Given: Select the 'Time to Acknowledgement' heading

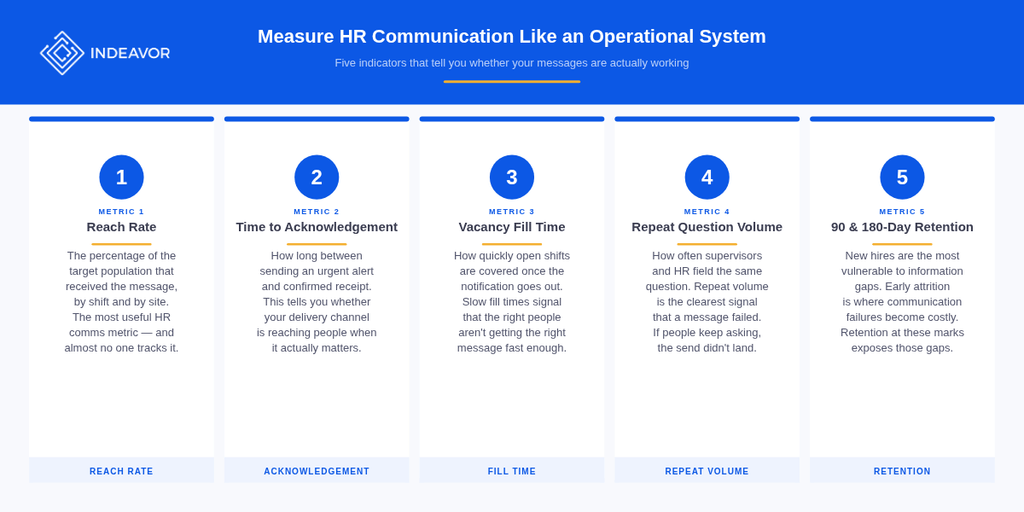Looking at the screenshot, I should pyautogui.click(x=317, y=227).
